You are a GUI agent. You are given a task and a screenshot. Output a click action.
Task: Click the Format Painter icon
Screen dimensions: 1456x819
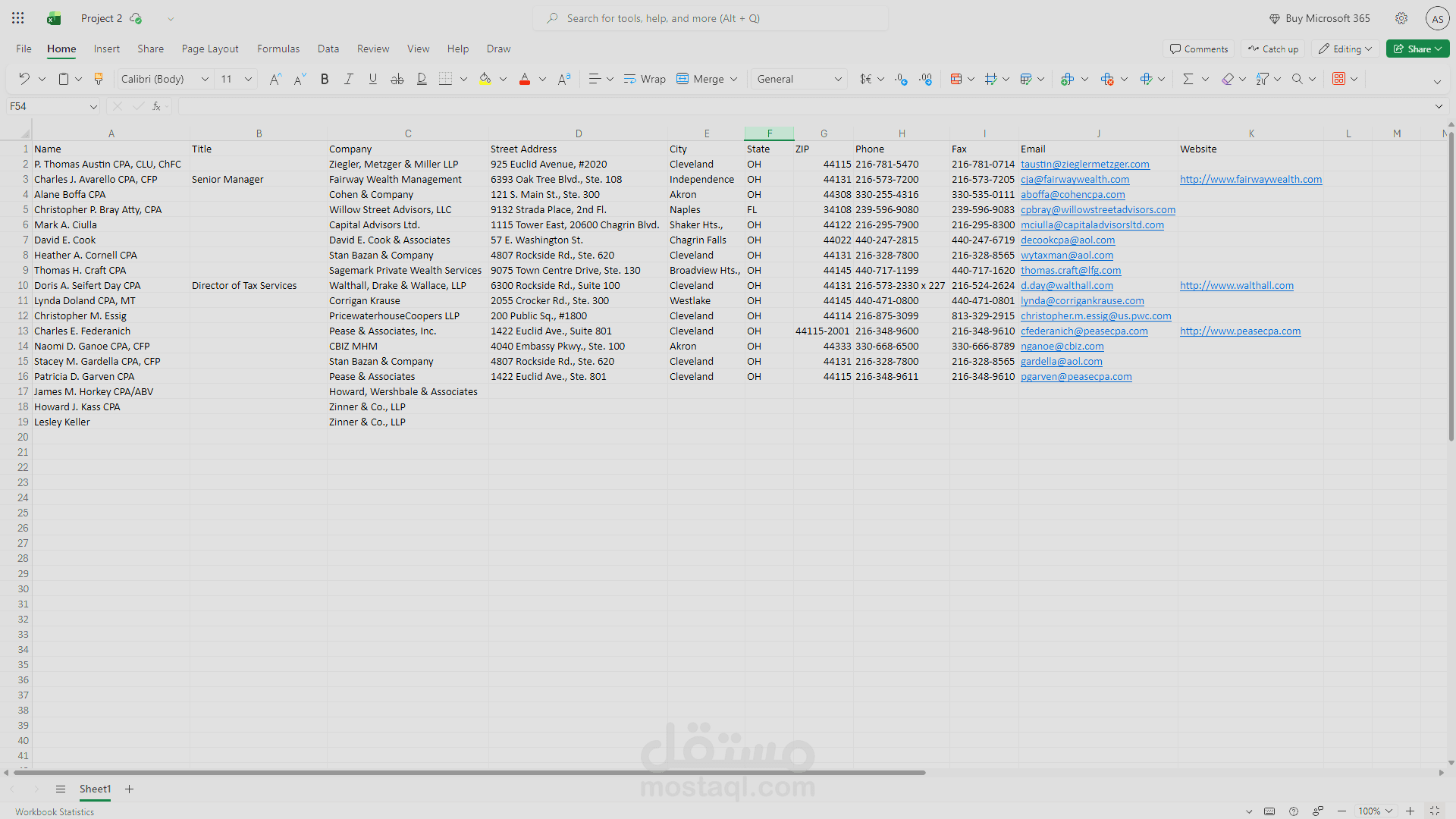[99, 79]
